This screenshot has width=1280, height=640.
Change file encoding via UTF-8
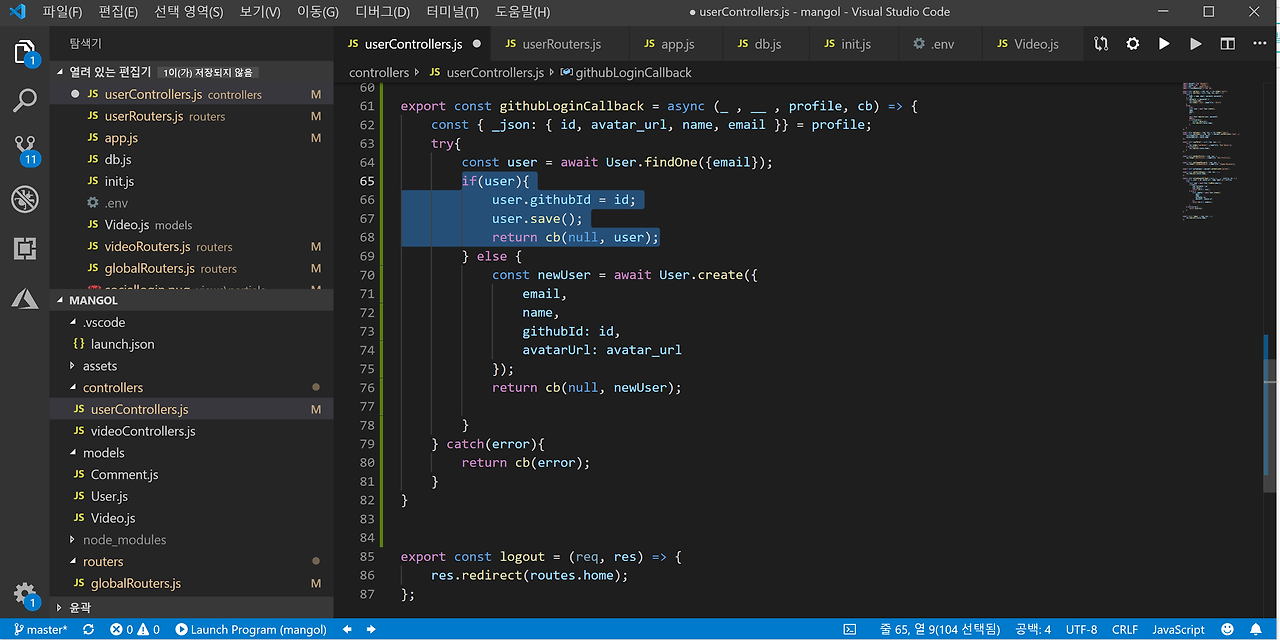[x=1081, y=630]
